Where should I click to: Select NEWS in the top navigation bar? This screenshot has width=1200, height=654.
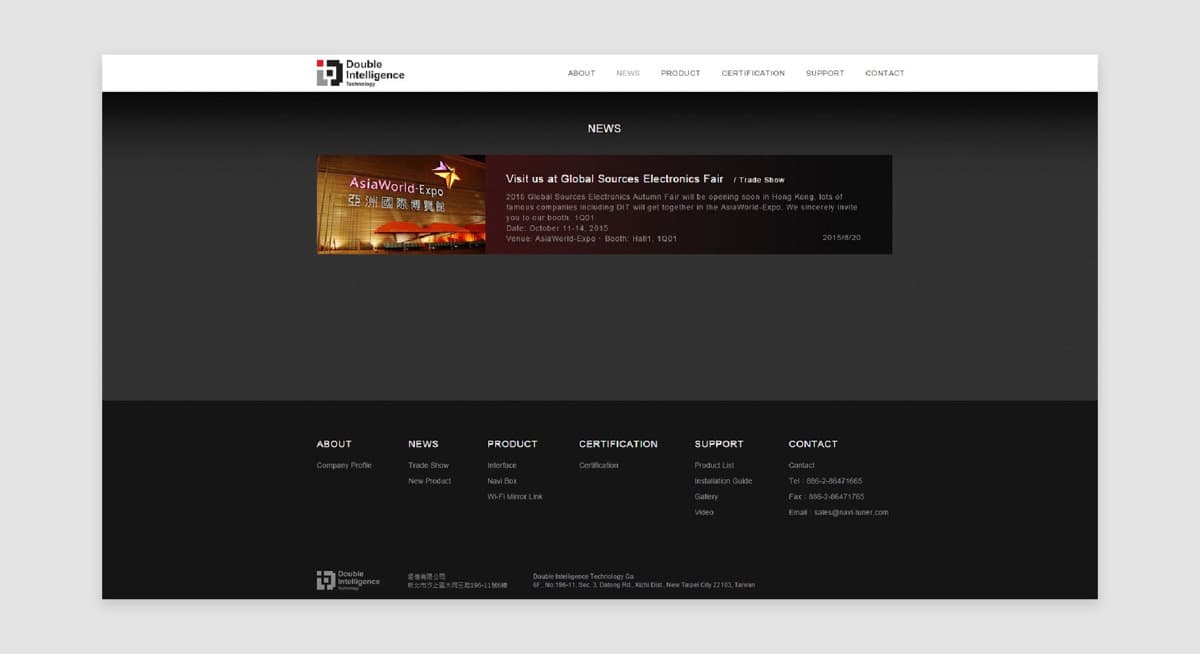pyautogui.click(x=628, y=73)
